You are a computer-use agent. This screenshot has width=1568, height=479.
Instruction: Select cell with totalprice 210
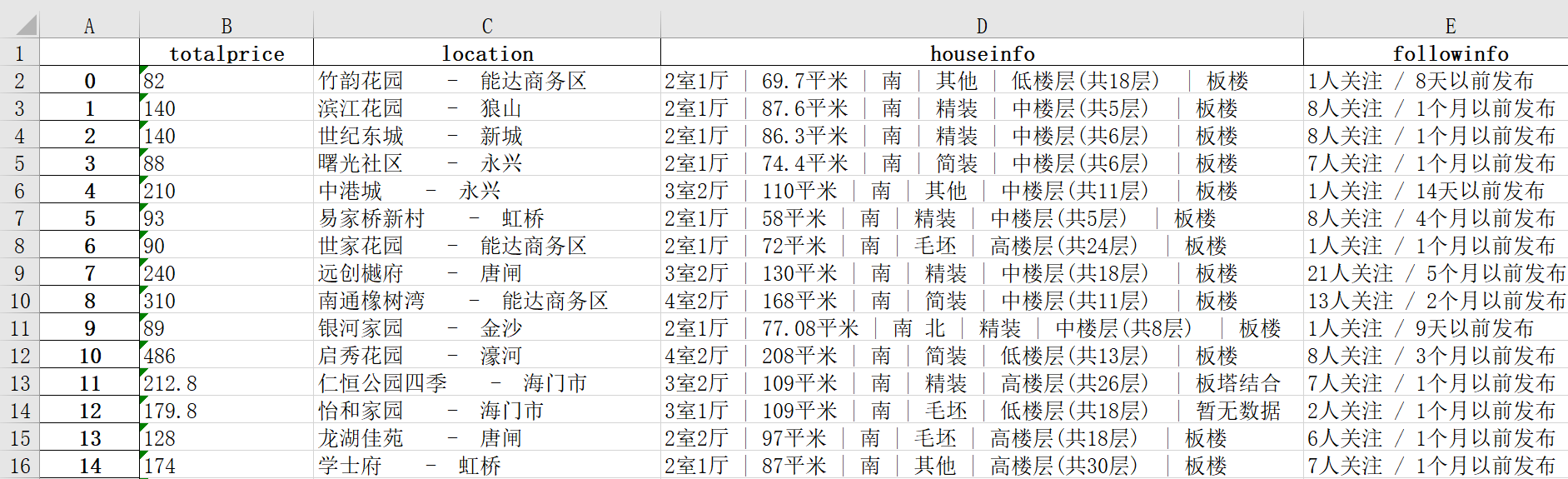pos(226,191)
